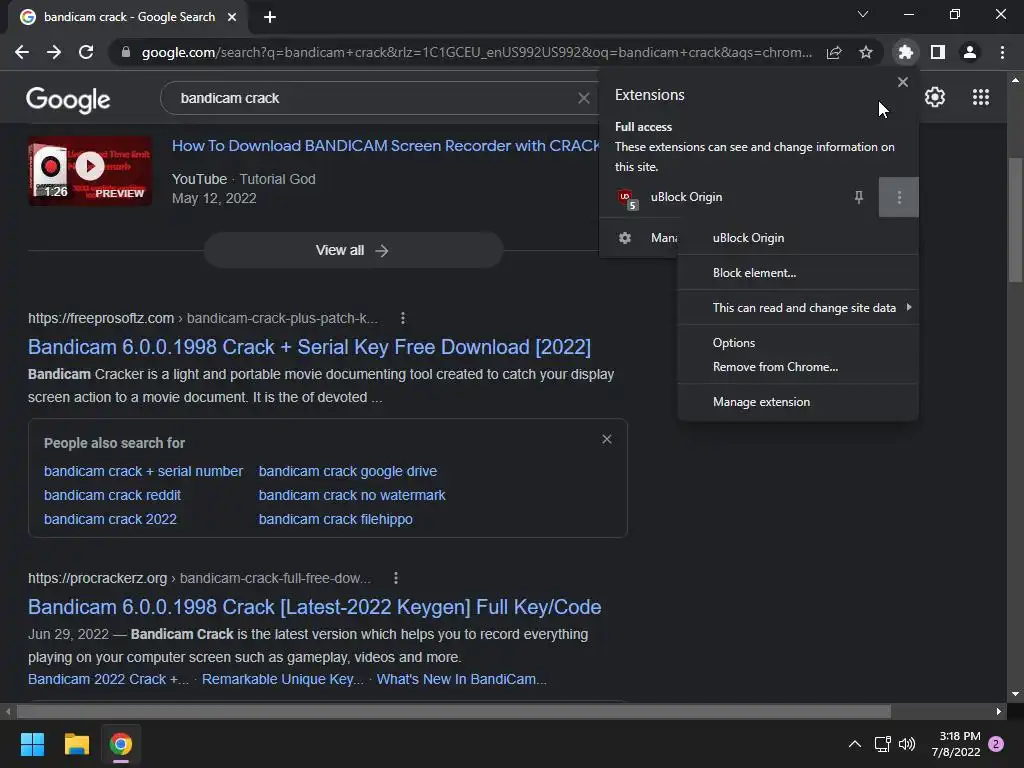1024x768 pixels.
Task: Search bandicam crack reddit
Action: tap(112, 495)
